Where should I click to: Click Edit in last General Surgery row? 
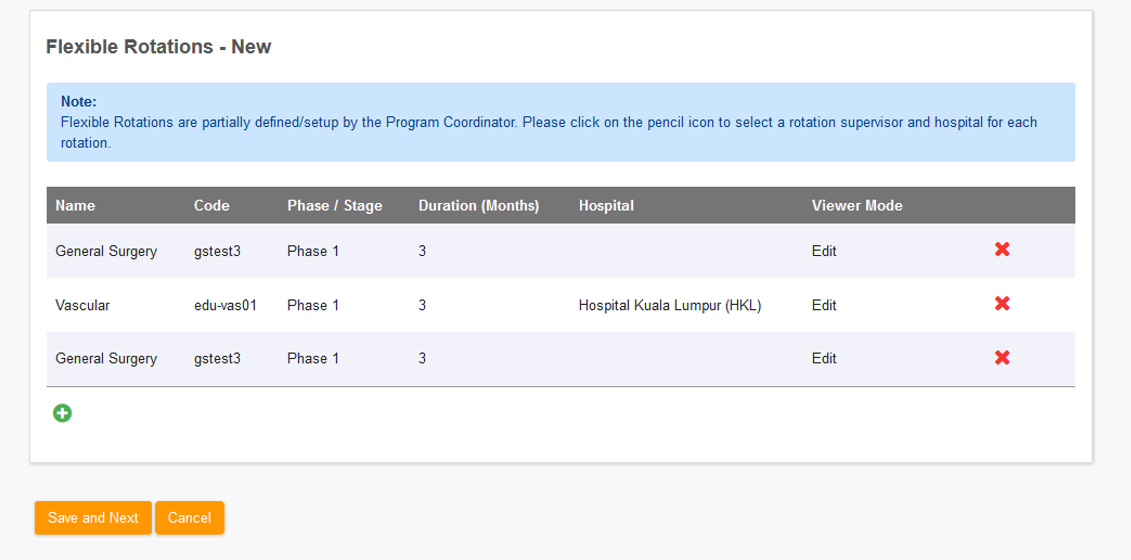click(x=824, y=359)
